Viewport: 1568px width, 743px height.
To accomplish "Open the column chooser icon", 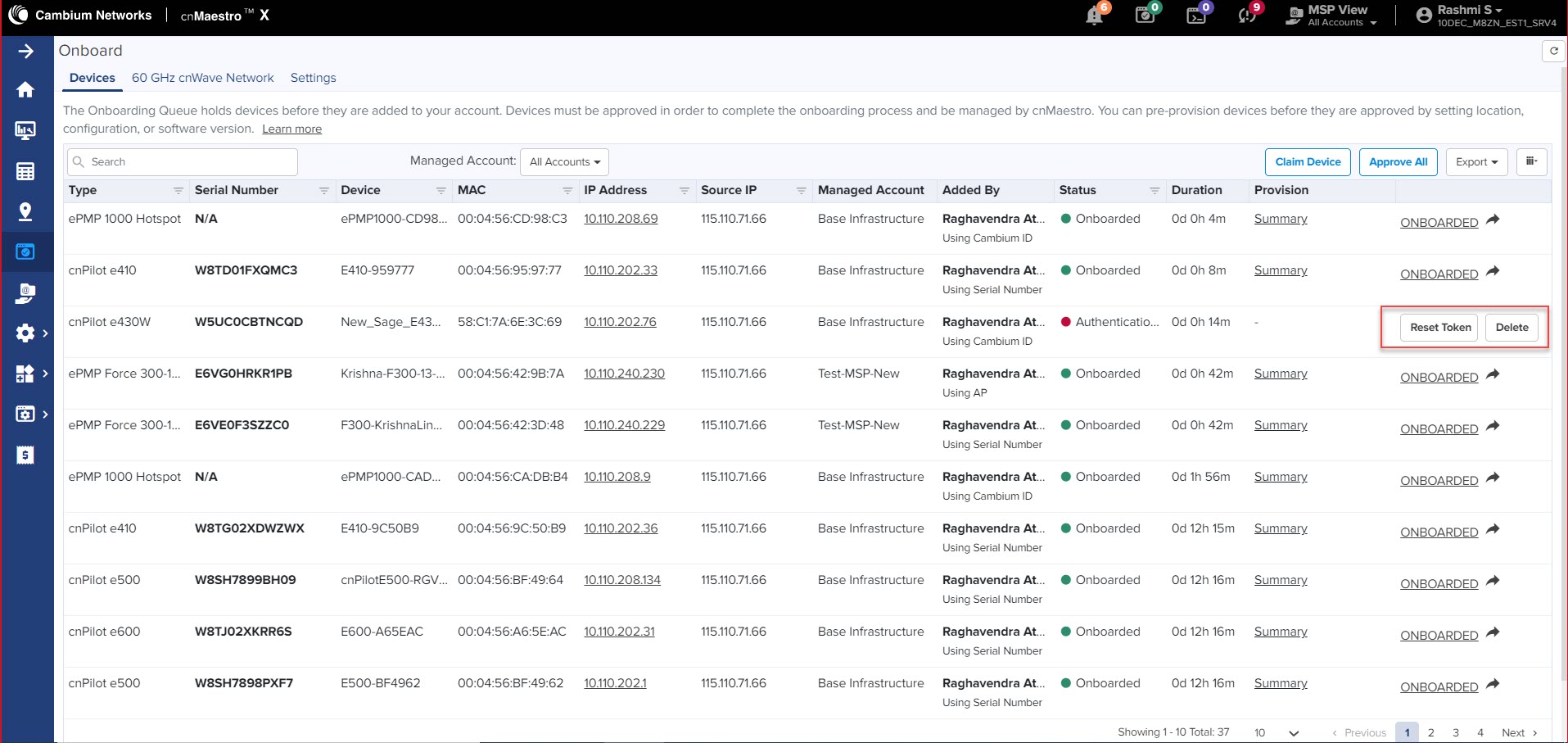I will 1531,161.
